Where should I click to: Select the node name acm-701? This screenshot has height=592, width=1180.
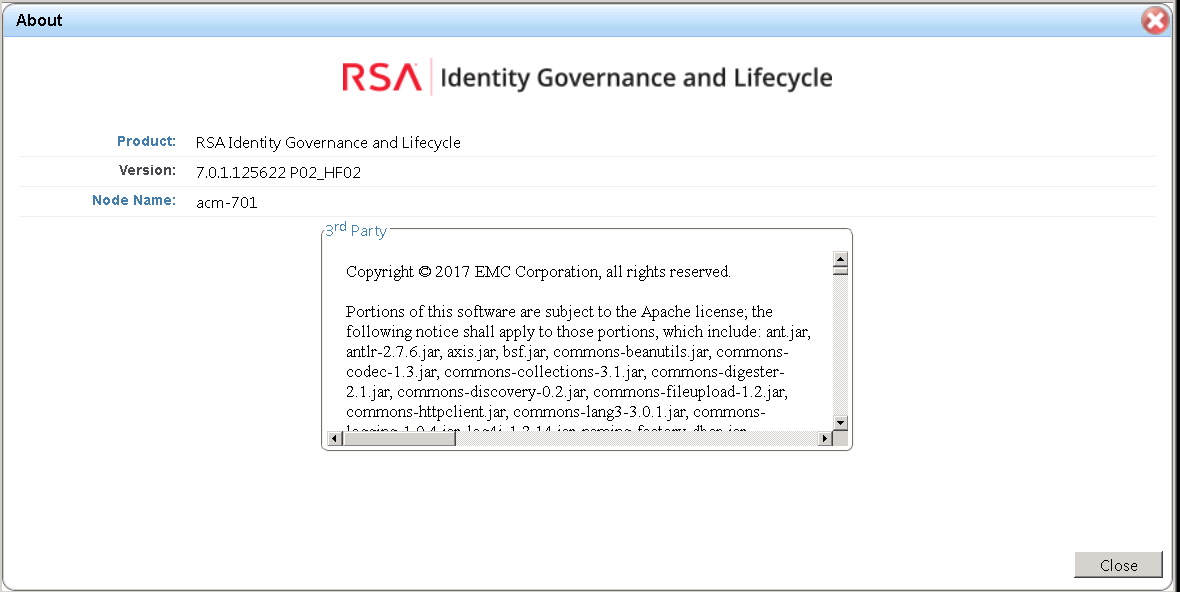226,200
